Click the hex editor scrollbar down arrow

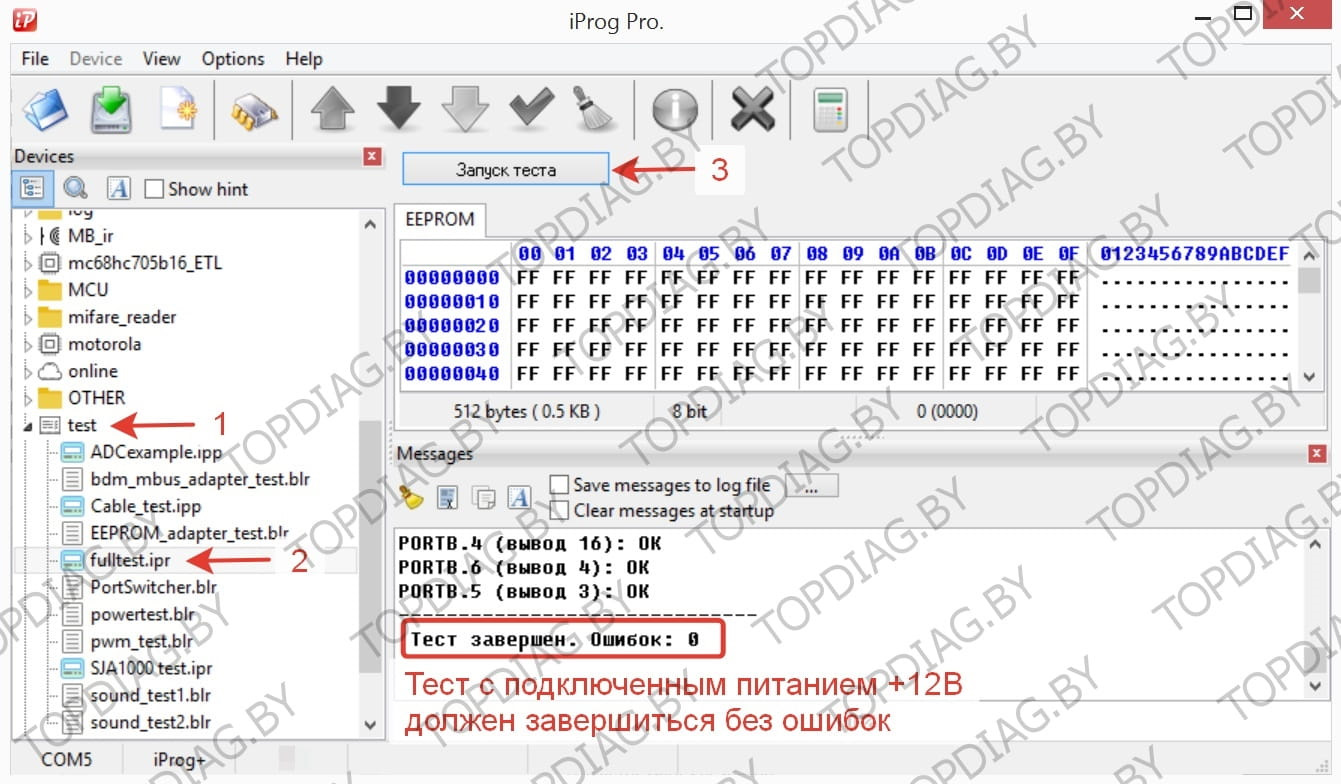pyautogui.click(x=1309, y=377)
